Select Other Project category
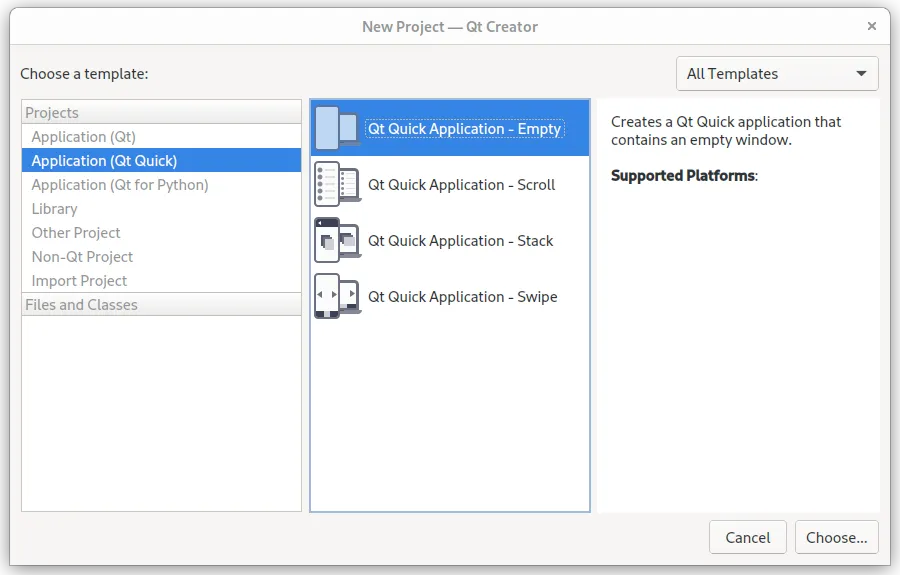This screenshot has width=900, height=575. 161,233
